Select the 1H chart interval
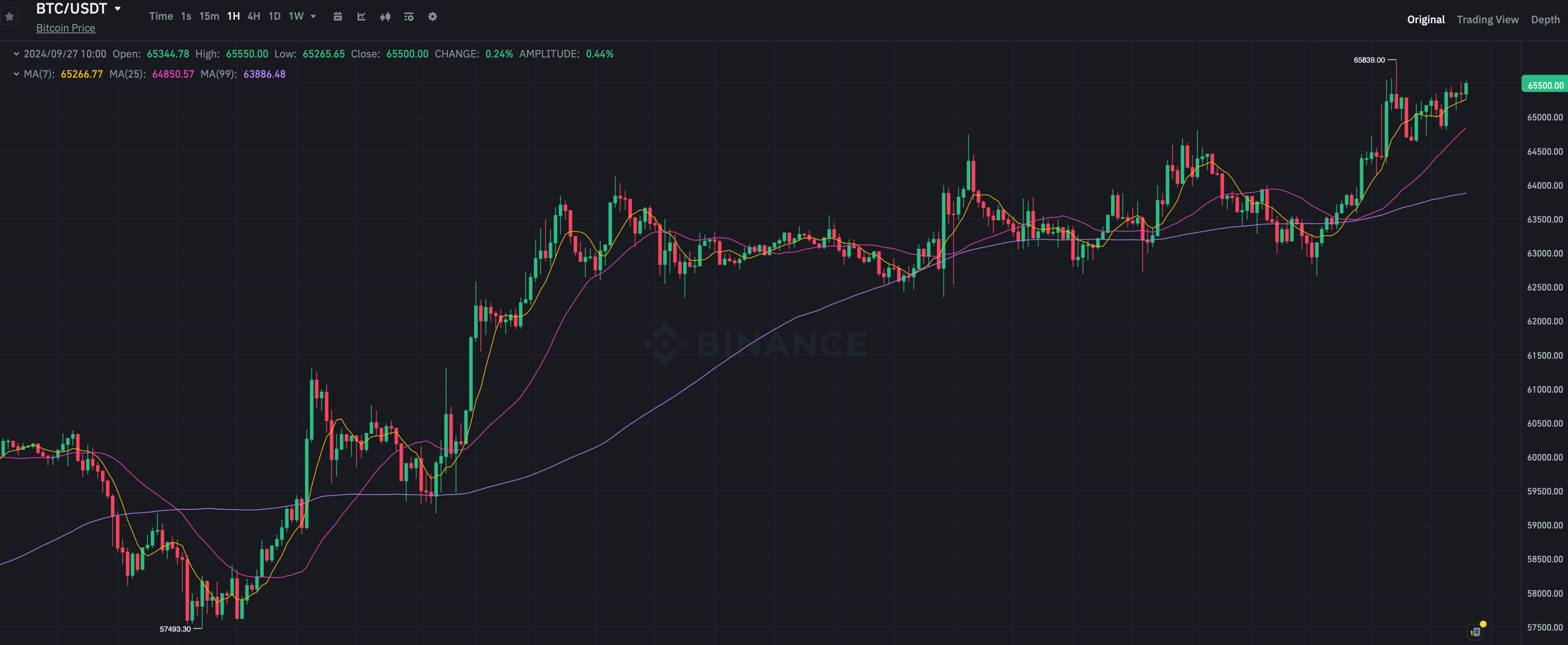This screenshot has height=645, width=1568. [234, 16]
